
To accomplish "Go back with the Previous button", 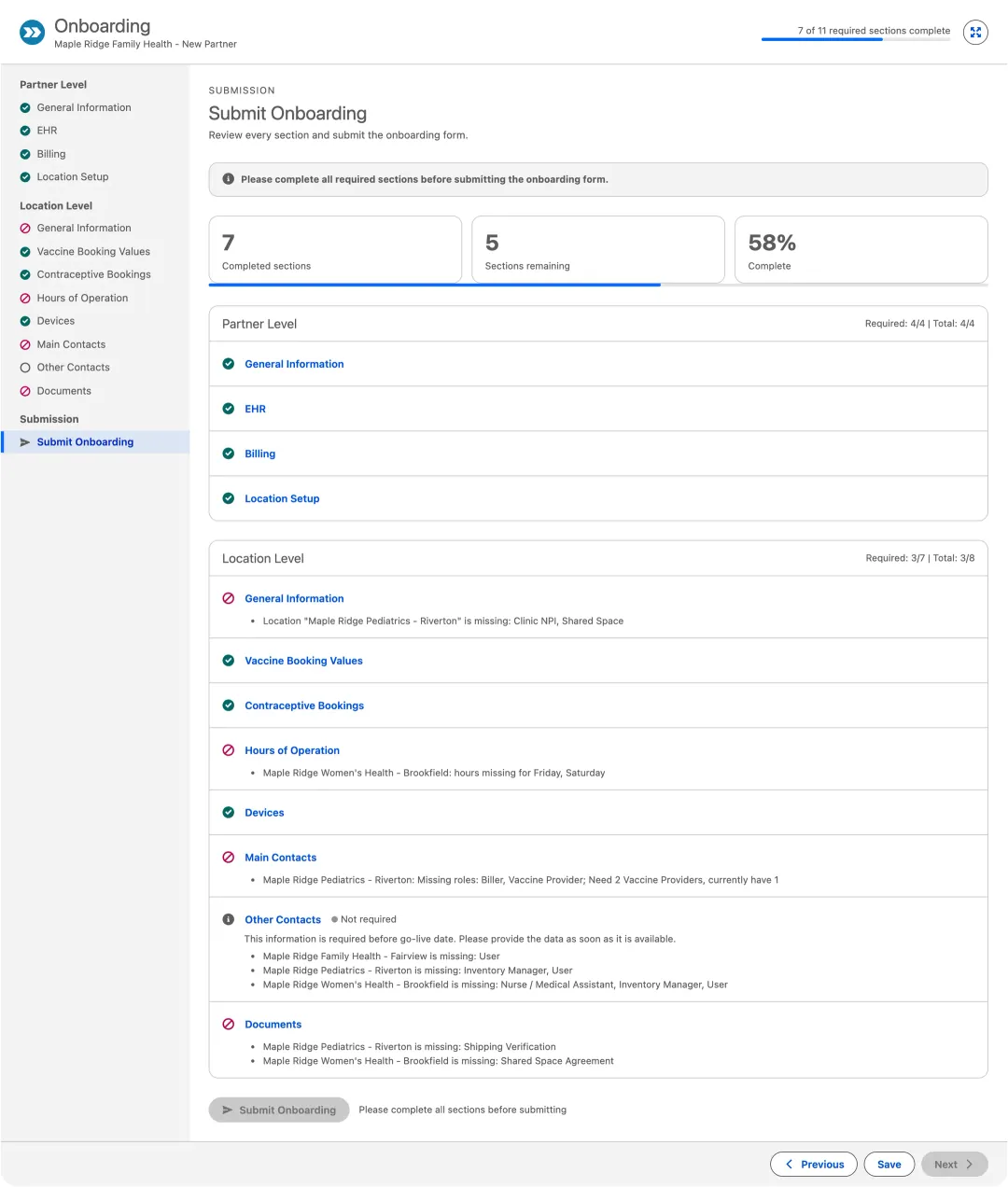I will (x=814, y=1165).
